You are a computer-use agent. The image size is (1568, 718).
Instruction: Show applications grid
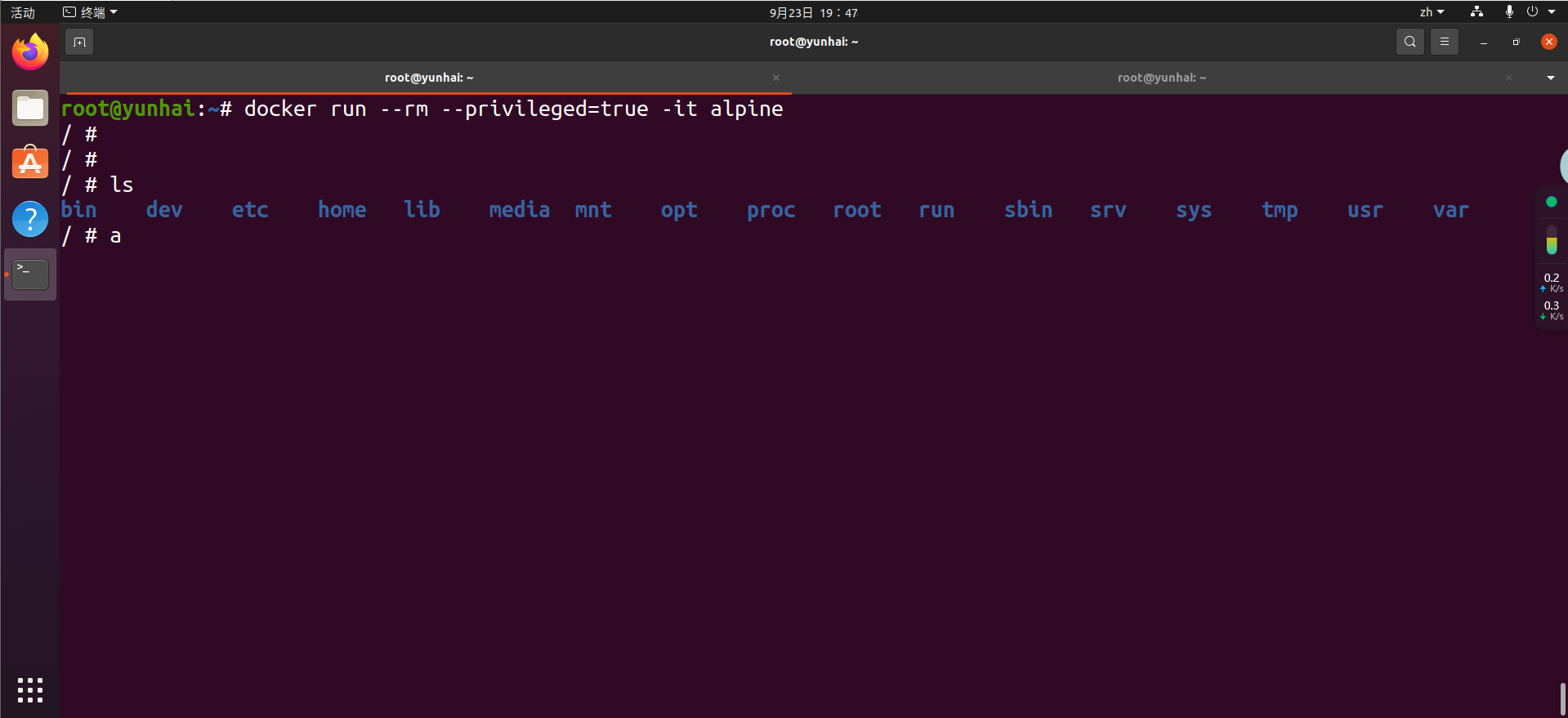click(30, 690)
